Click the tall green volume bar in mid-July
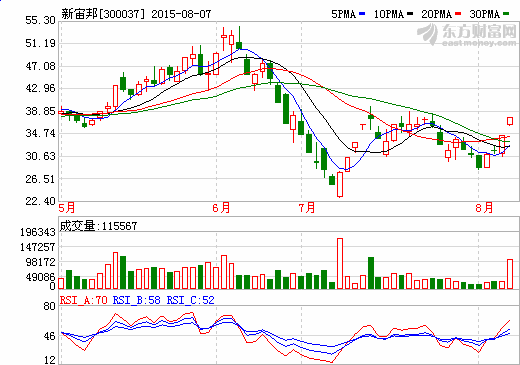Screen dimensions: 520x365 click(371, 273)
